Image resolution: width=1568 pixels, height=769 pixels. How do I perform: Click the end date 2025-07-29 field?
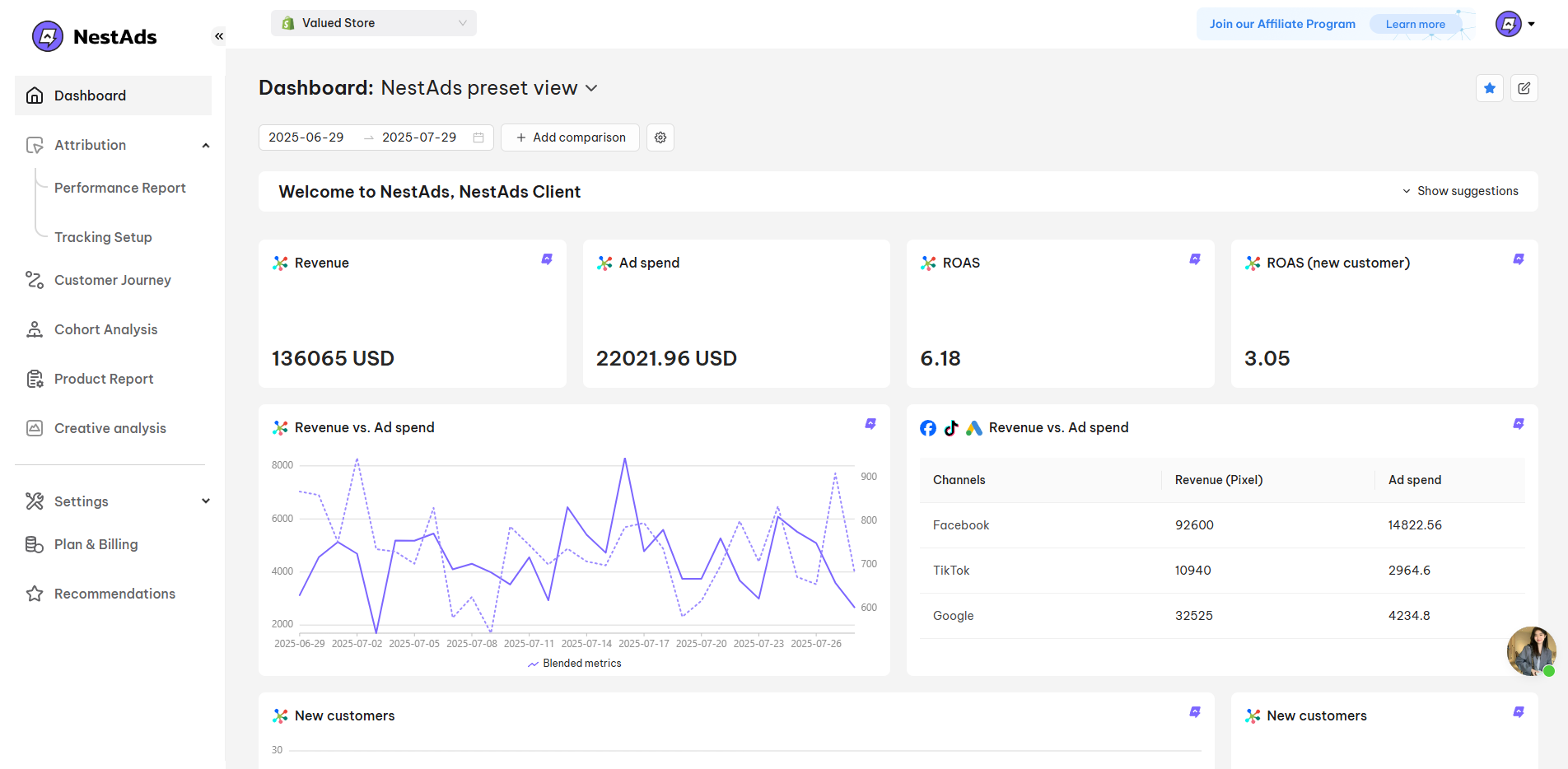point(419,137)
